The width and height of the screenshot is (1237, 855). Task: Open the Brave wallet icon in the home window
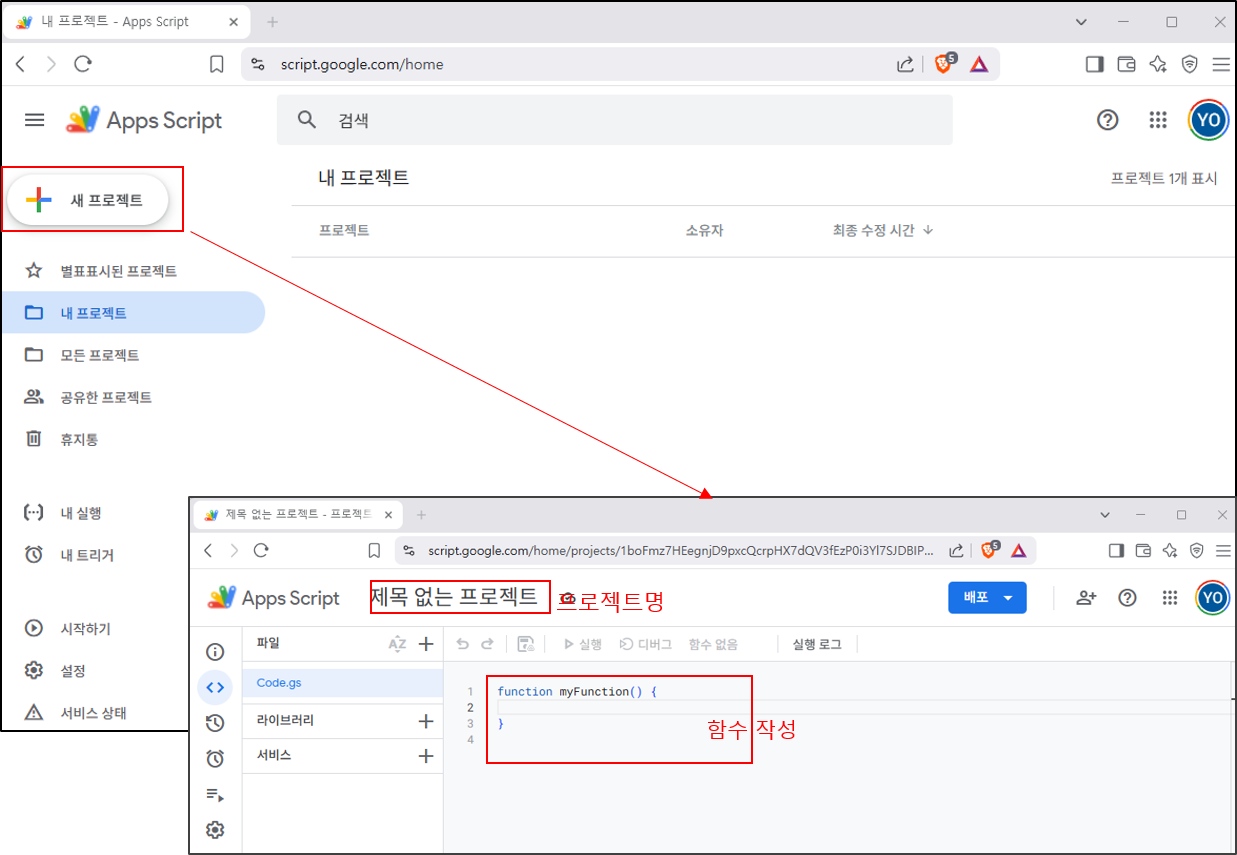point(1126,64)
